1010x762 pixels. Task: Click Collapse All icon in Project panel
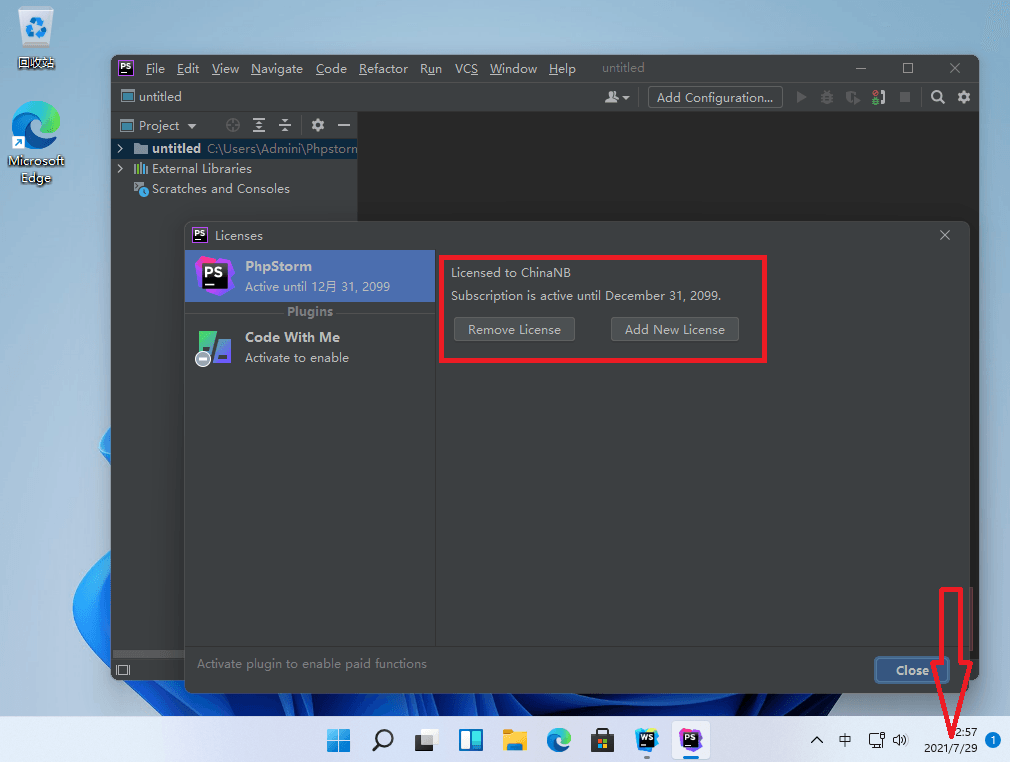coord(285,125)
